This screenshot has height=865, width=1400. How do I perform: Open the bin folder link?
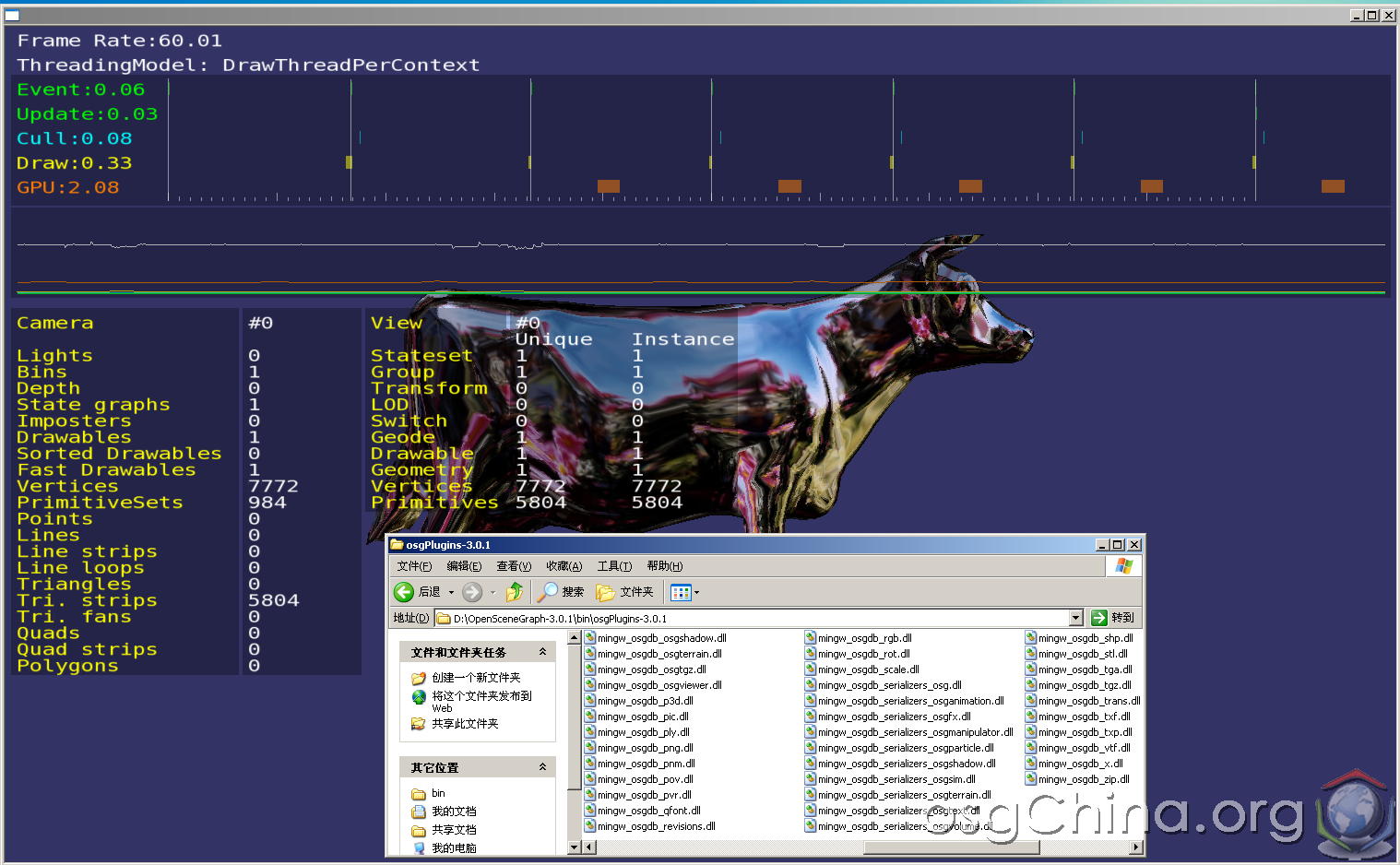[x=438, y=793]
